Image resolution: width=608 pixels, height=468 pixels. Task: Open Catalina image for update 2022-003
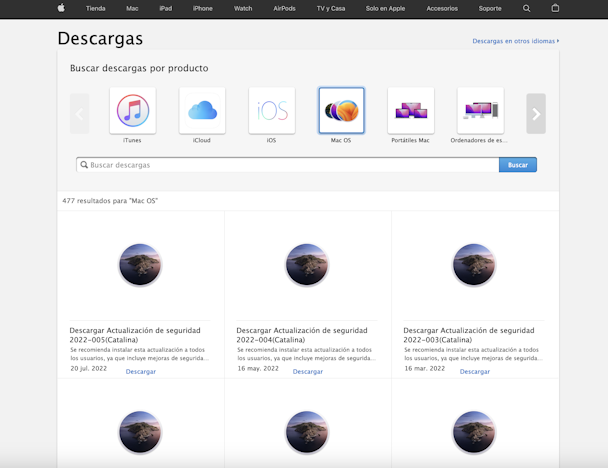[x=474, y=265]
